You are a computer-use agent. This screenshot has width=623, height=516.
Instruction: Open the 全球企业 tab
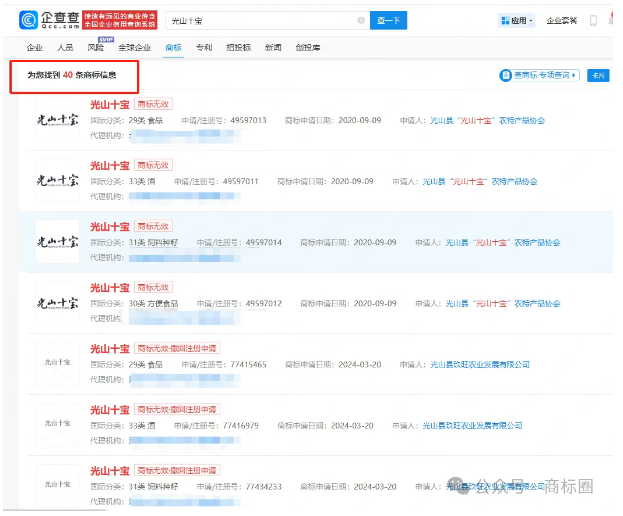pyautogui.click(x=133, y=47)
